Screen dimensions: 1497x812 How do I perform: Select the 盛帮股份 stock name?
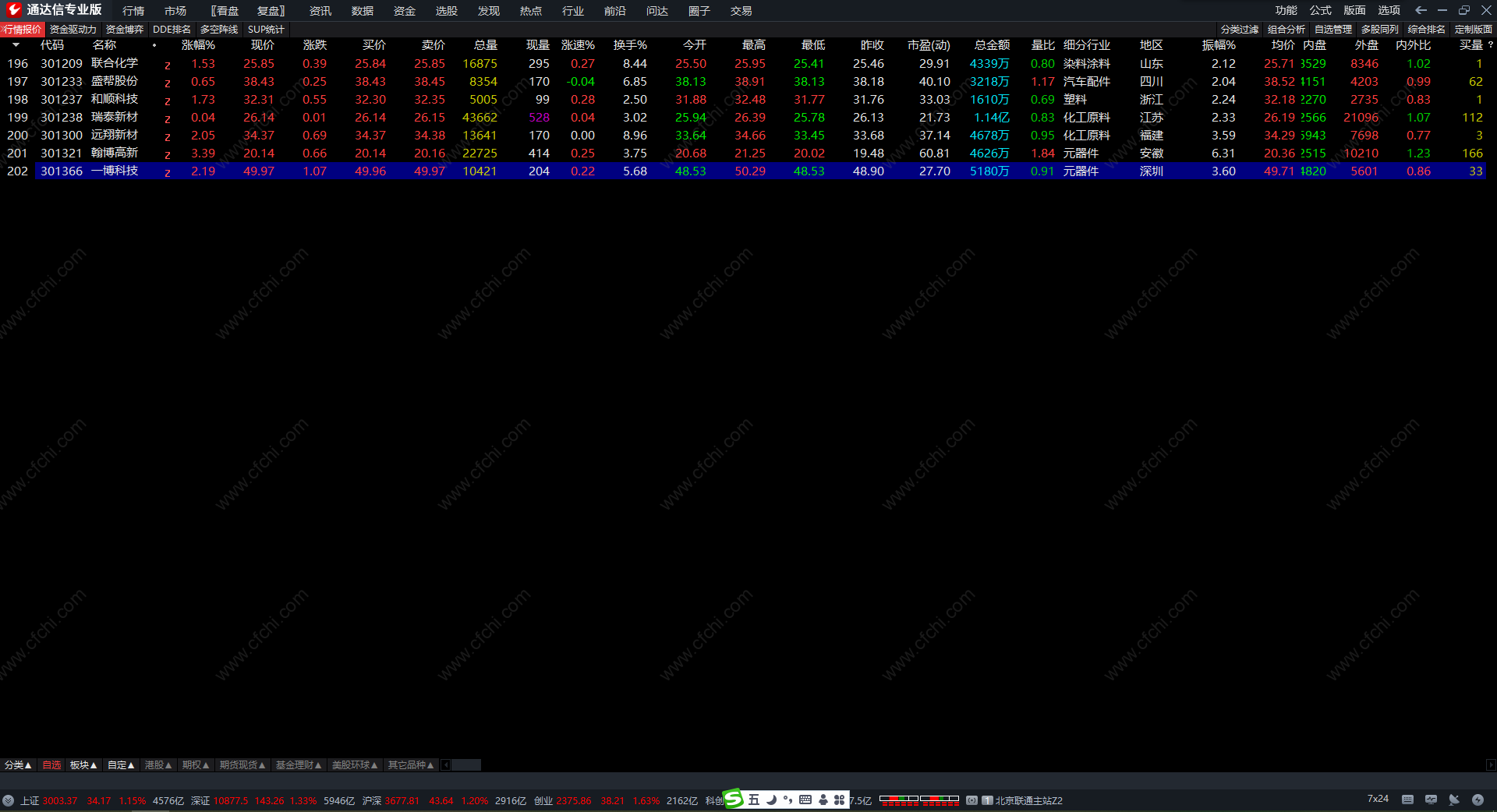(115, 81)
